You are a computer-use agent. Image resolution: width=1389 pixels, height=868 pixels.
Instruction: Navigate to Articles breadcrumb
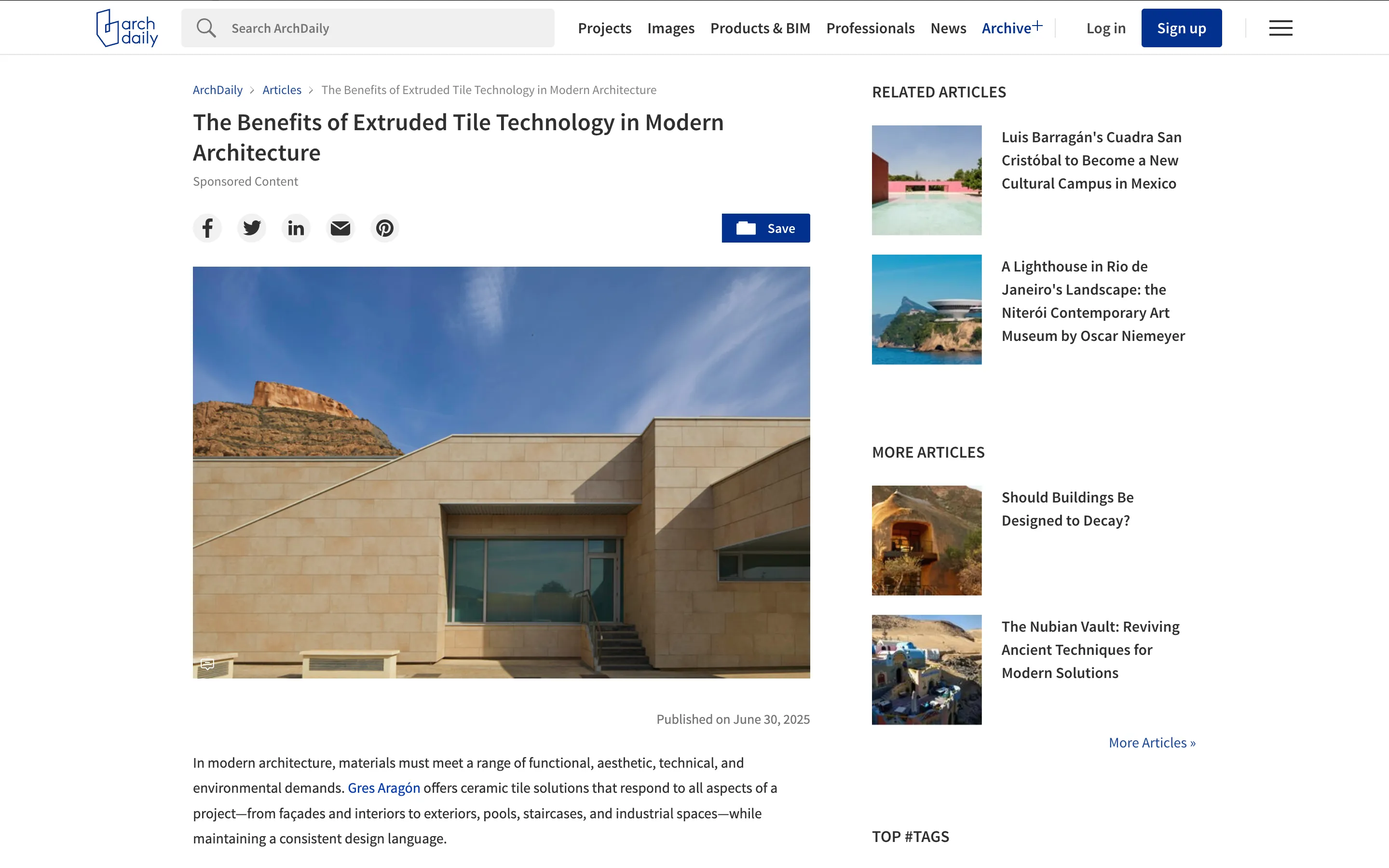(x=282, y=90)
